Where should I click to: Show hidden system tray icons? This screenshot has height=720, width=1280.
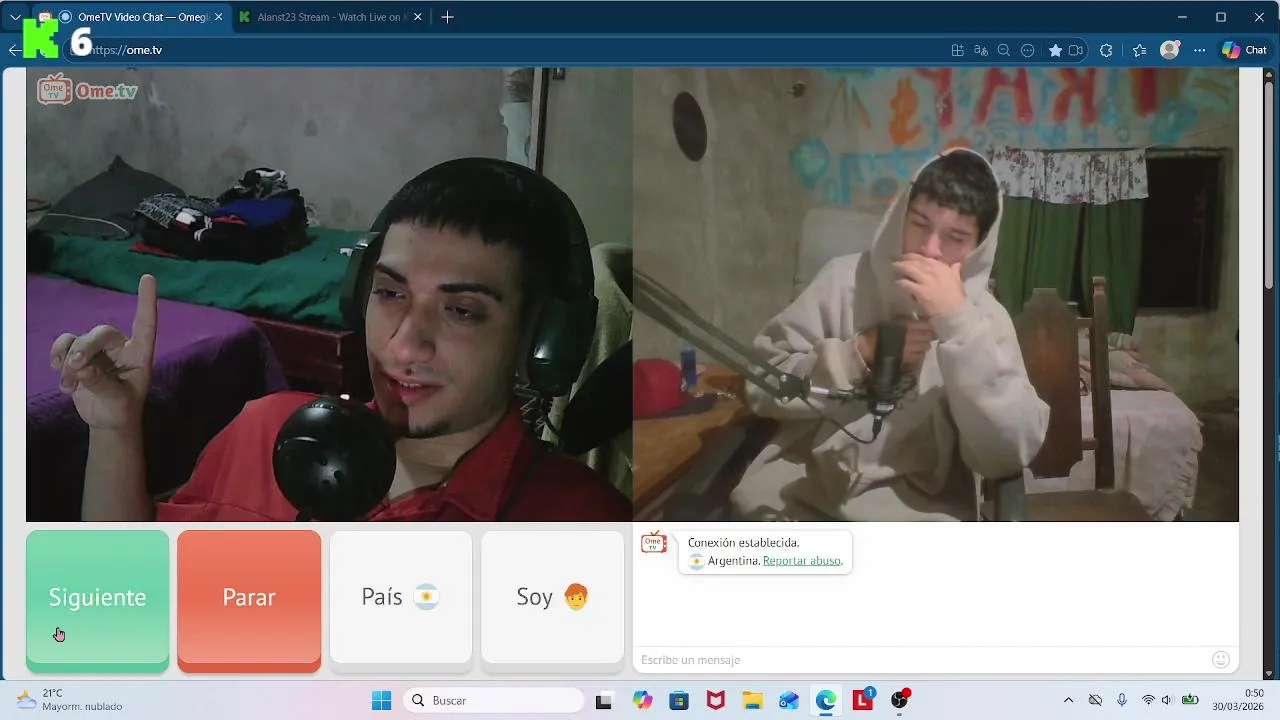coord(1068,700)
